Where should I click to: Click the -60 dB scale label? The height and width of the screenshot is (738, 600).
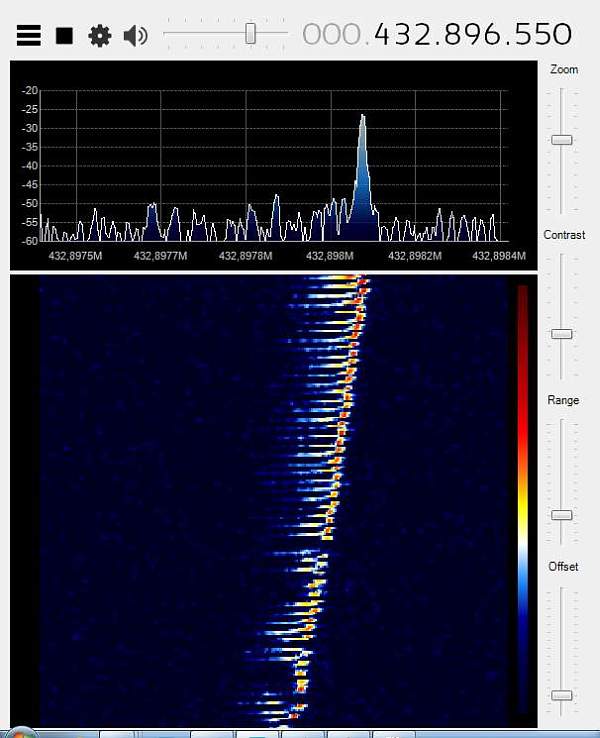(28, 240)
